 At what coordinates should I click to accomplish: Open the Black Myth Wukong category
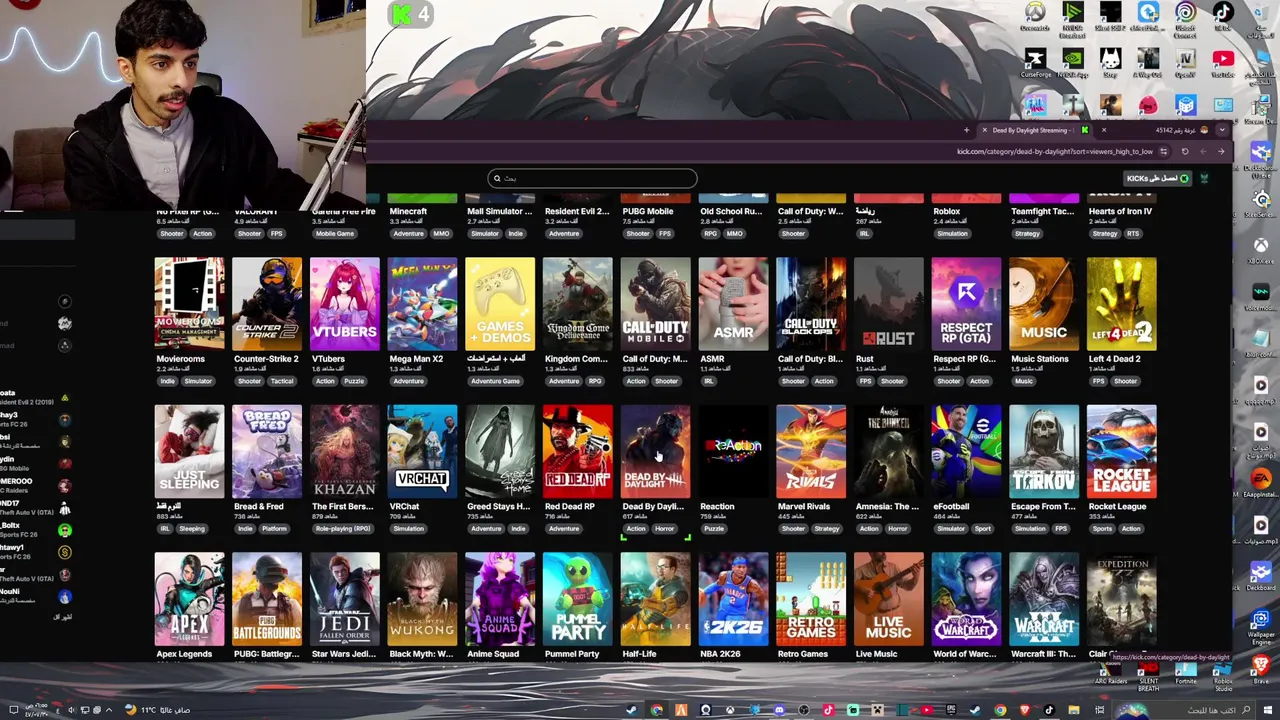click(422, 599)
